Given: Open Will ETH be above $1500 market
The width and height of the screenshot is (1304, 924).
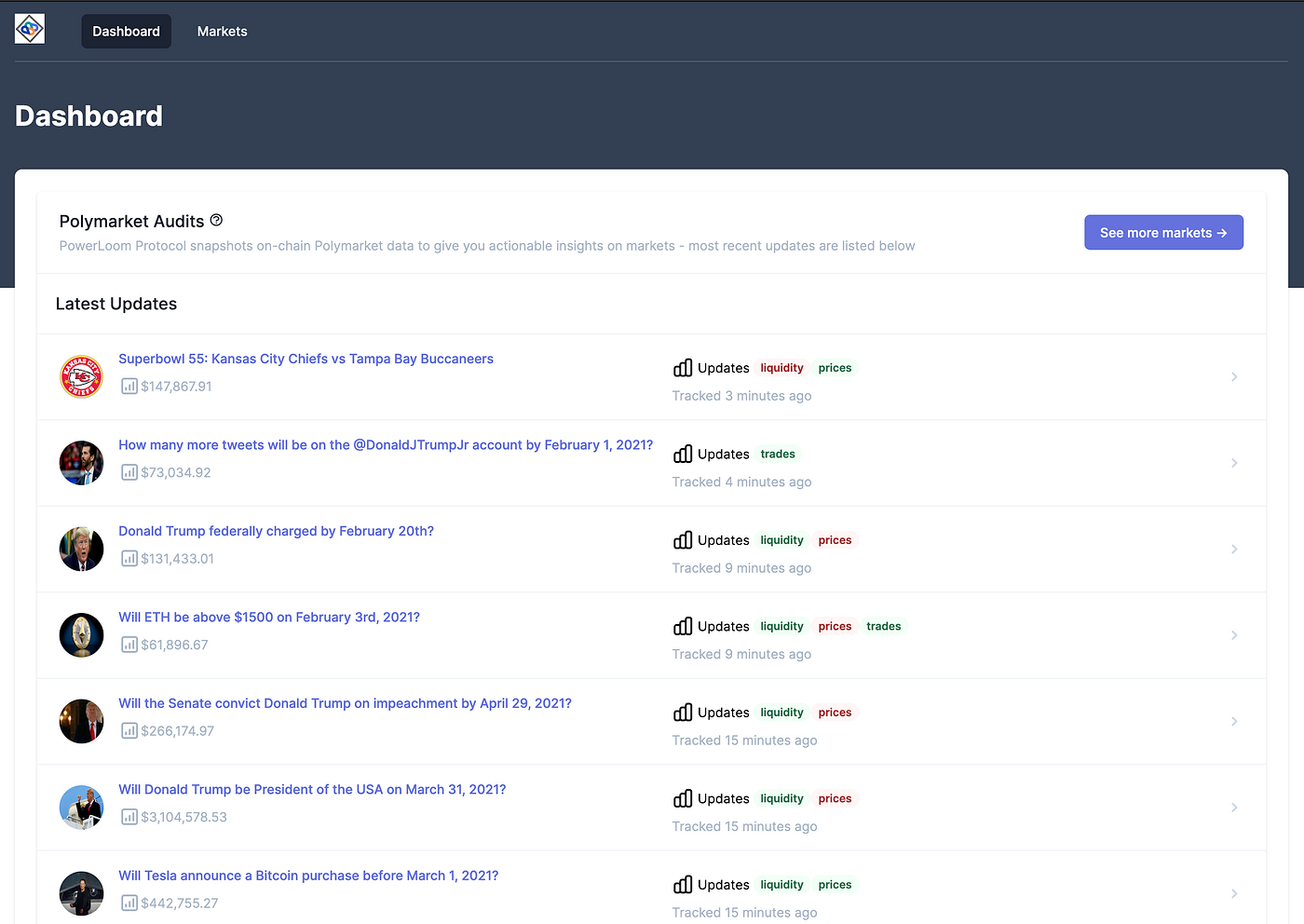Looking at the screenshot, I should coord(269,618).
